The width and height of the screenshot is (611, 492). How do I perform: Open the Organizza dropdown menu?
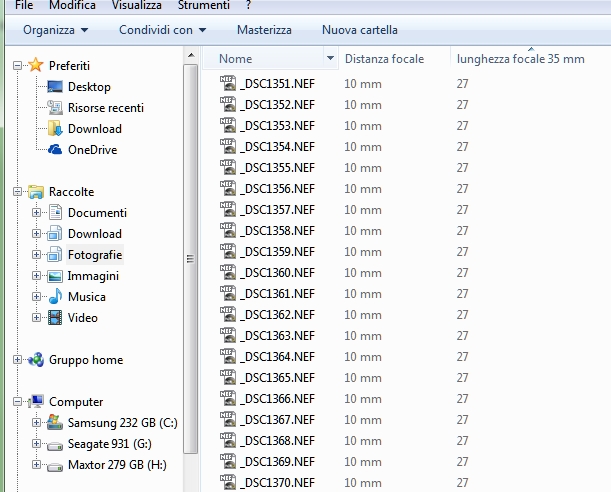click(55, 30)
